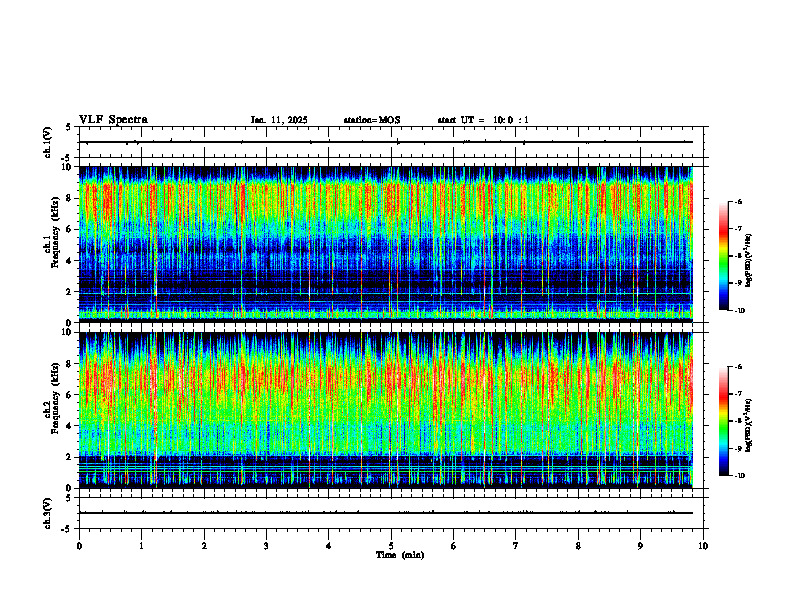The height and width of the screenshot is (612, 792).
Task: Click time axis tick label "0"
Action: click(x=79, y=546)
